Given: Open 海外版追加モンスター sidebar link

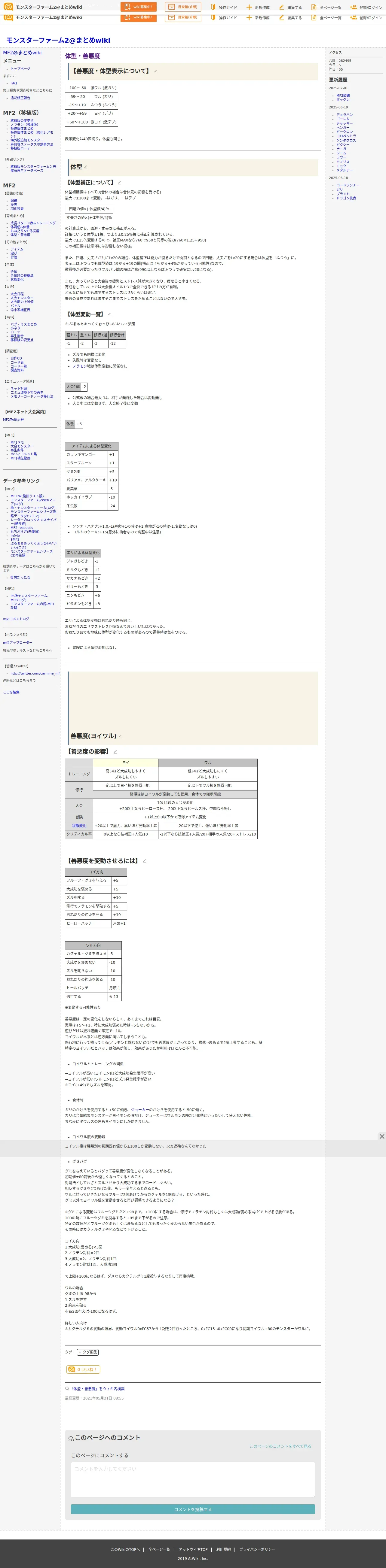Looking at the screenshot, I should point(27,140).
